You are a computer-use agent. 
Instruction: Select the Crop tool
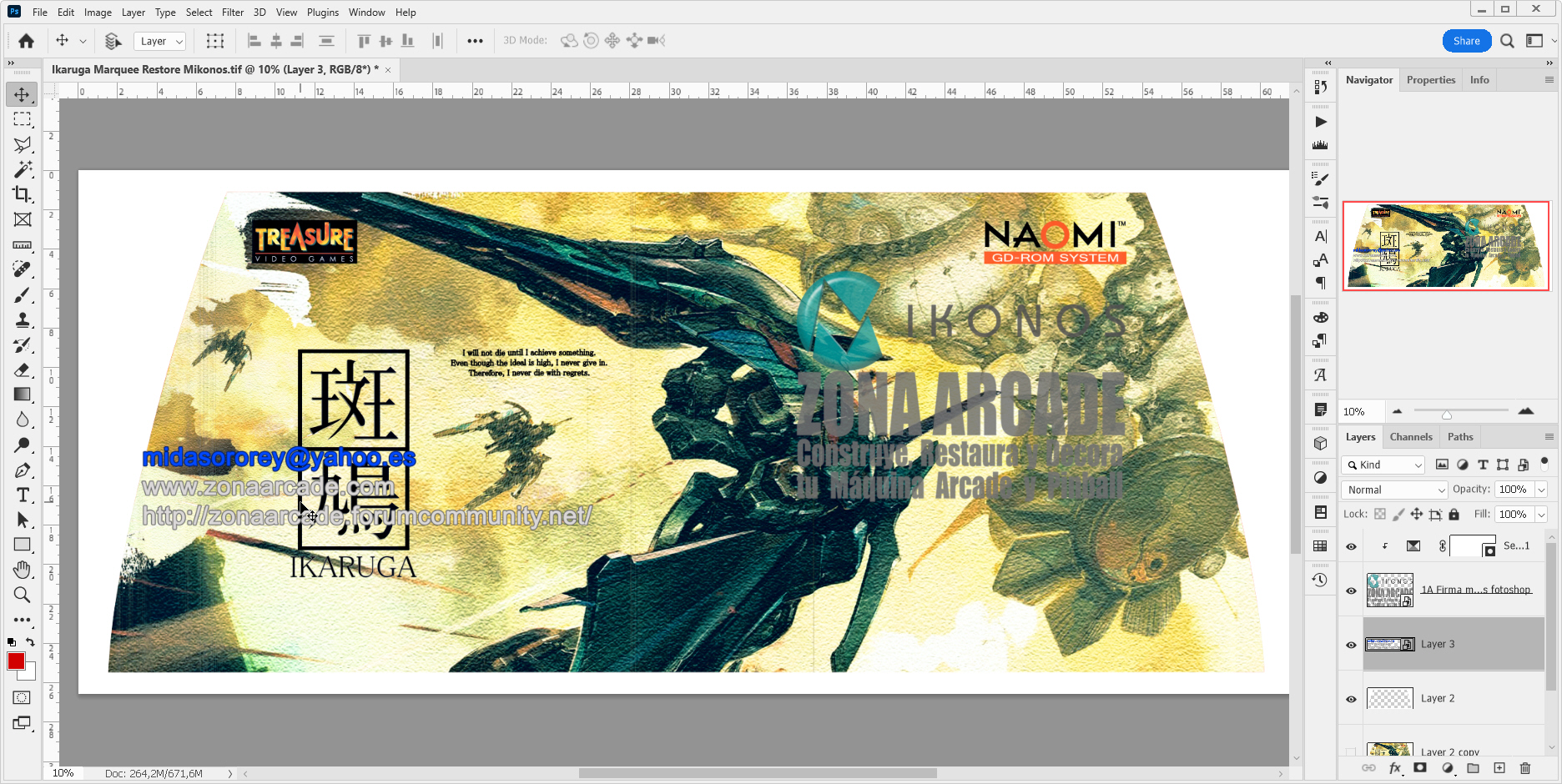(x=23, y=194)
